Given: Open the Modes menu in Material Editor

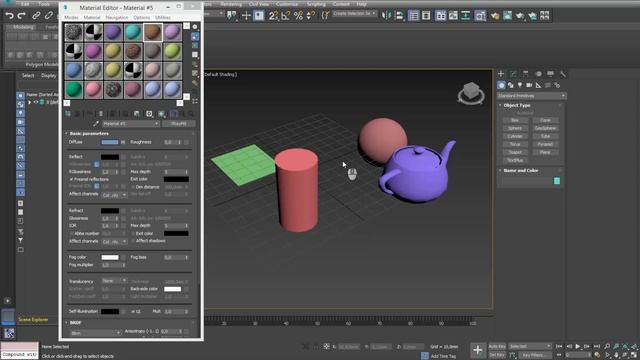Looking at the screenshot, I should (x=71, y=18).
